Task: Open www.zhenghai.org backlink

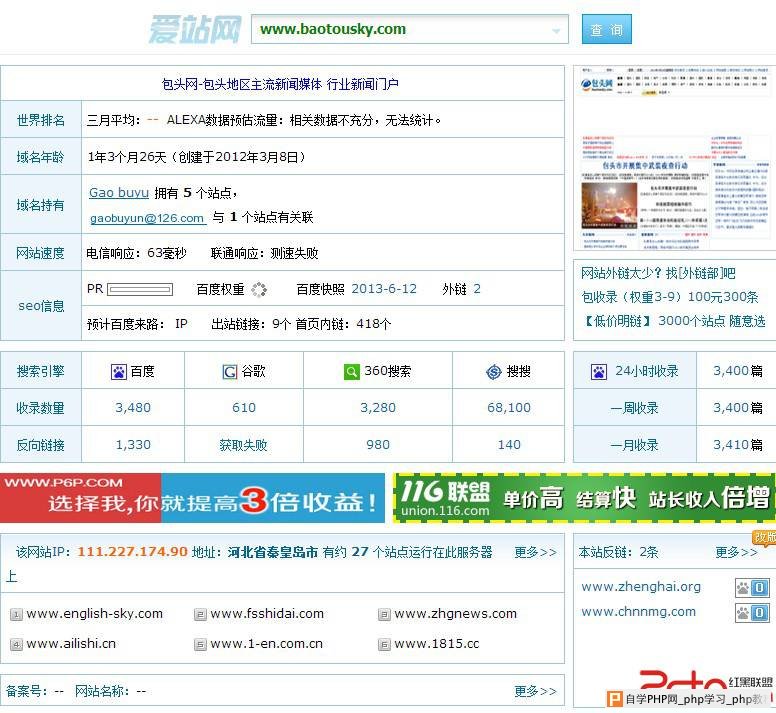Action: point(641,587)
